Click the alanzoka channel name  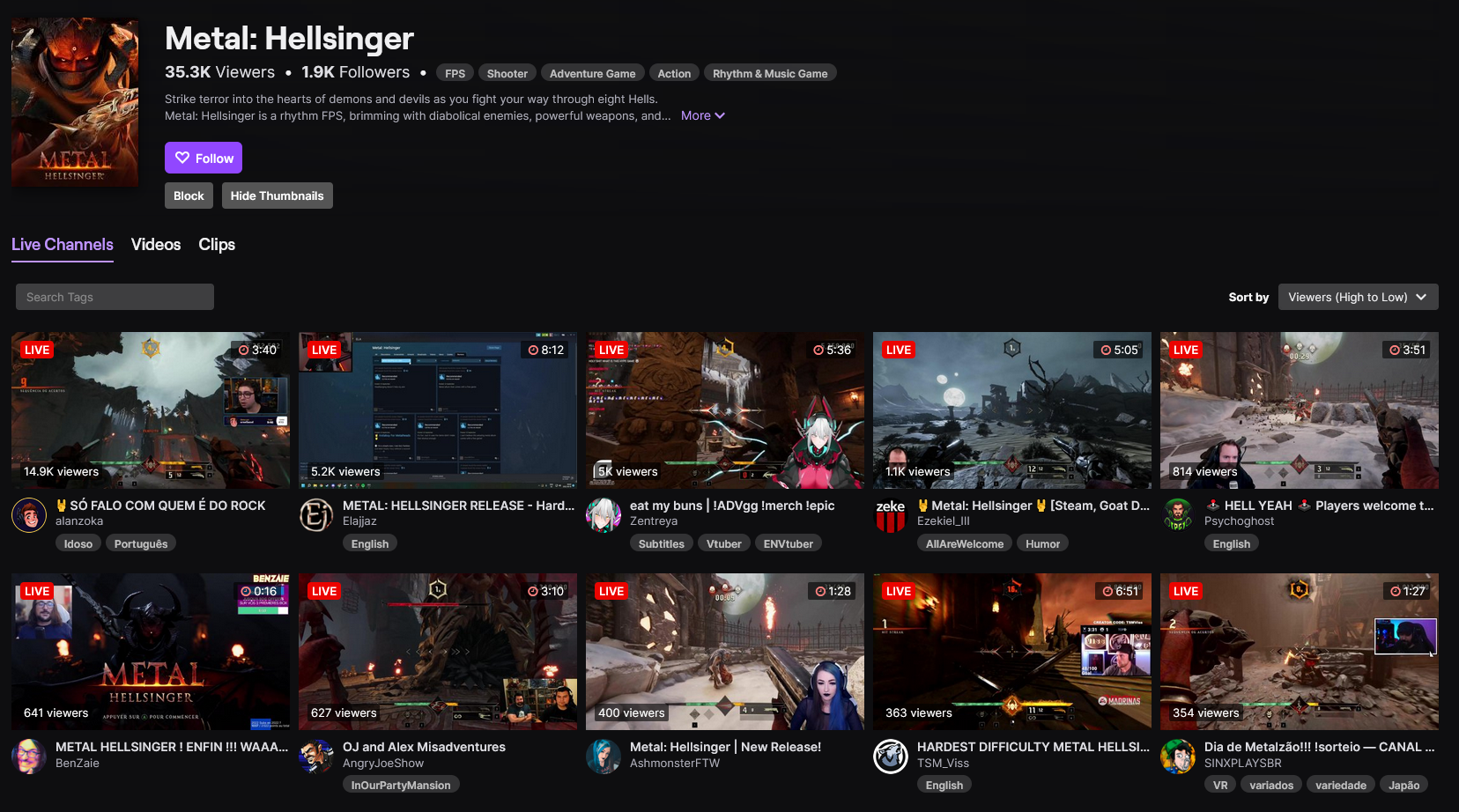coord(79,521)
